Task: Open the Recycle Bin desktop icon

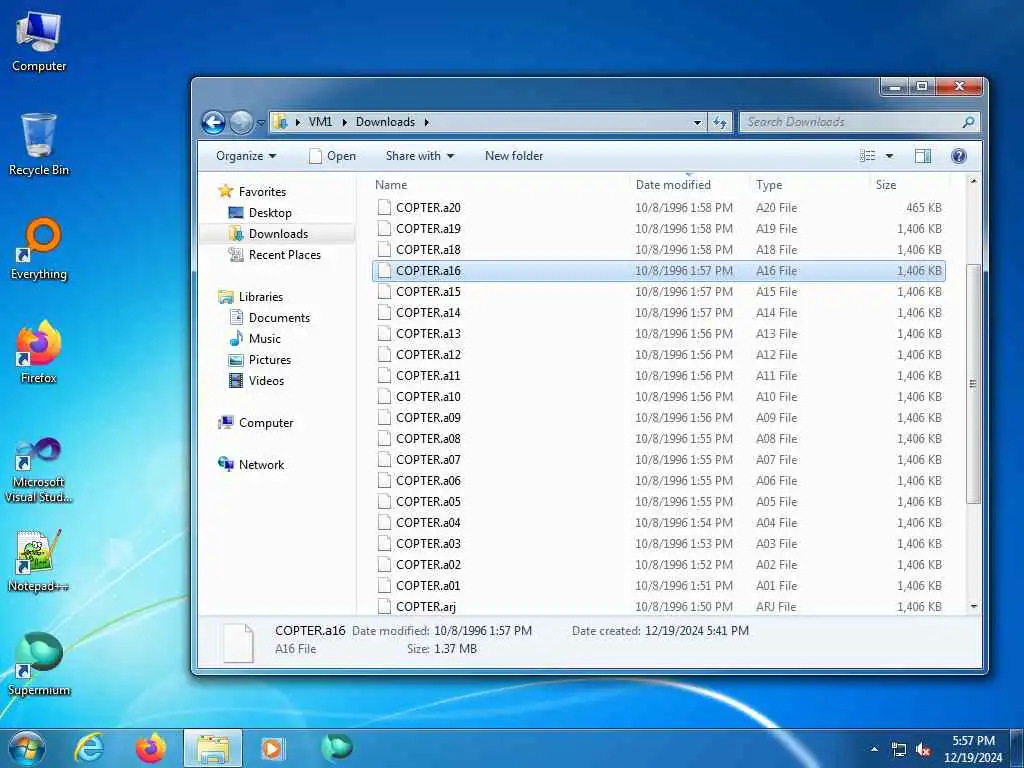Action: click(x=39, y=145)
